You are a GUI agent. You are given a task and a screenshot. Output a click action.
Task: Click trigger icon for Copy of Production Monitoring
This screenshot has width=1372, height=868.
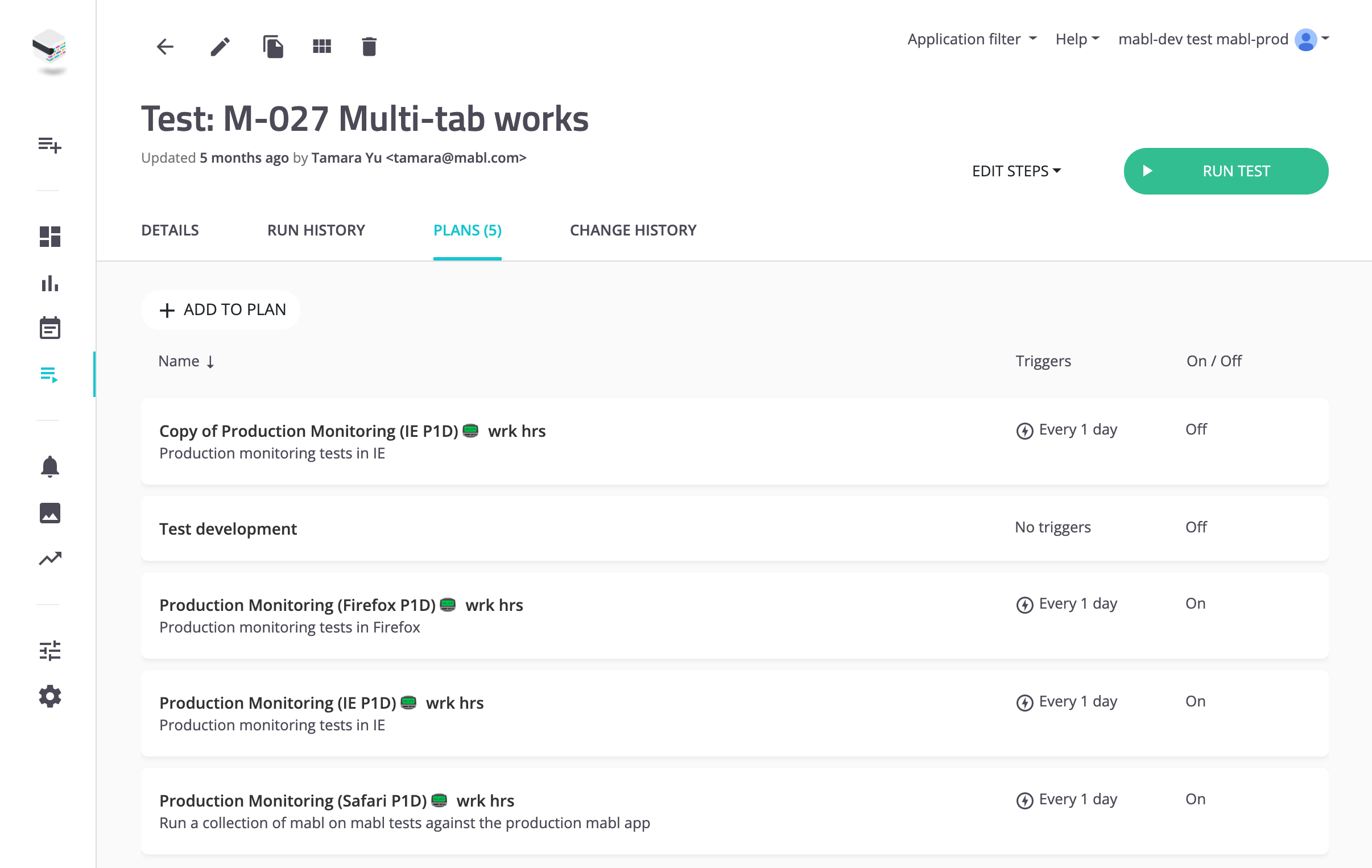coord(1024,431)
